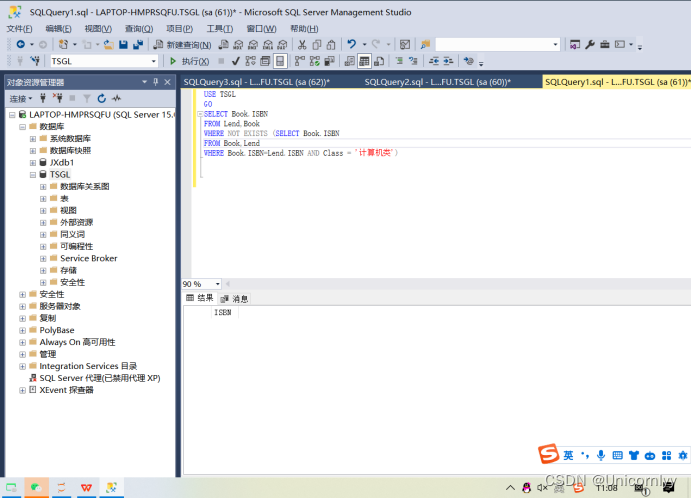Collapse the TSGL database node
This screenshot has width=692, height=498.
[33, 174]
